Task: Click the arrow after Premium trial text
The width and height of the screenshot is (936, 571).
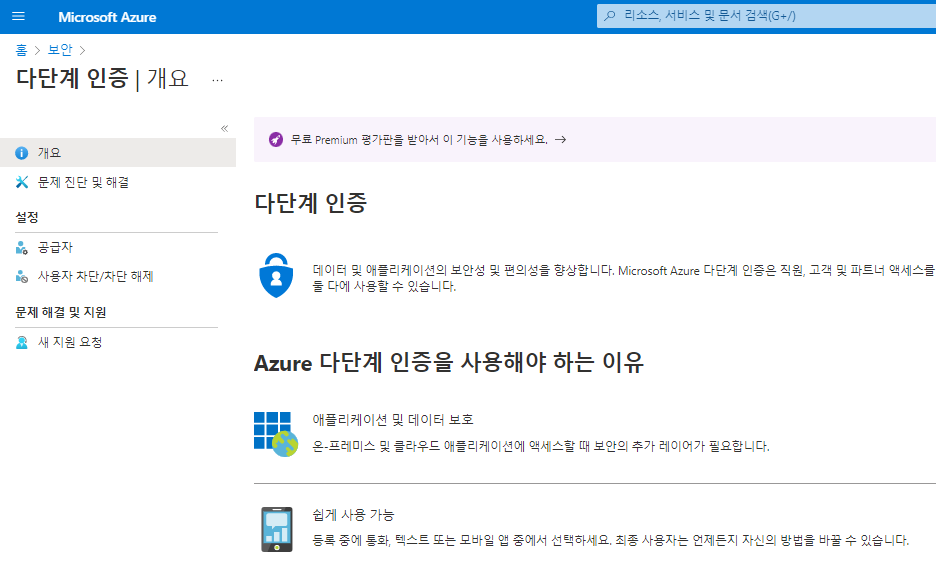Action: [561, 140]
